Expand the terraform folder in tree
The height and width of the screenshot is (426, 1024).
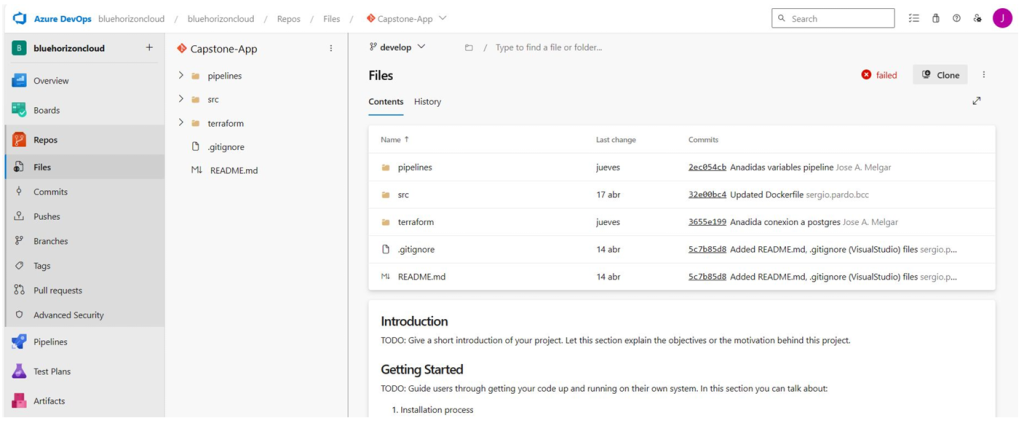(x=181, y=123)
